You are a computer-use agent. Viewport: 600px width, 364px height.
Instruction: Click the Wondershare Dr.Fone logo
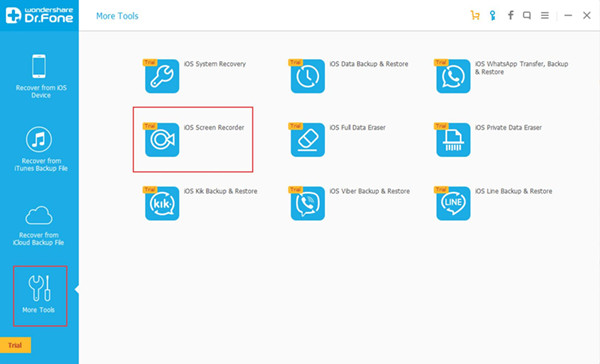(39, 15)
